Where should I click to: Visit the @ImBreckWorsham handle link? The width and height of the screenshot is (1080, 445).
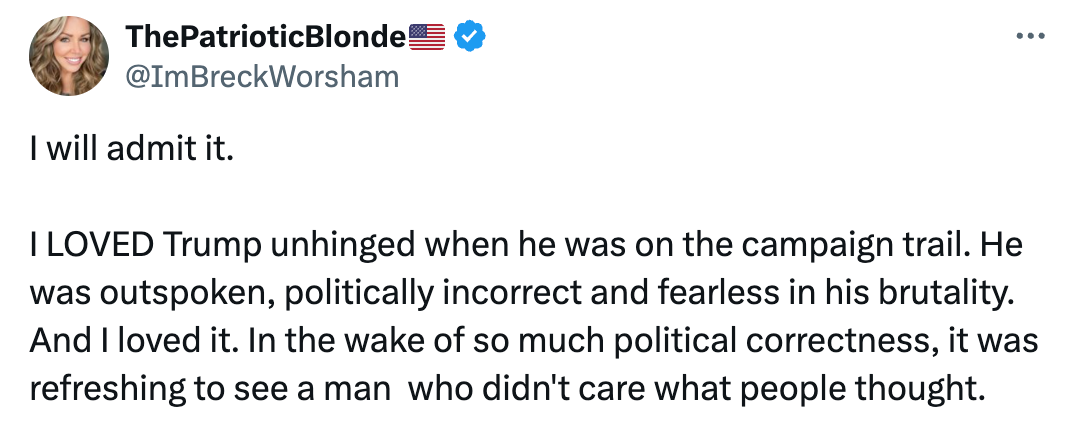(261, 77)
